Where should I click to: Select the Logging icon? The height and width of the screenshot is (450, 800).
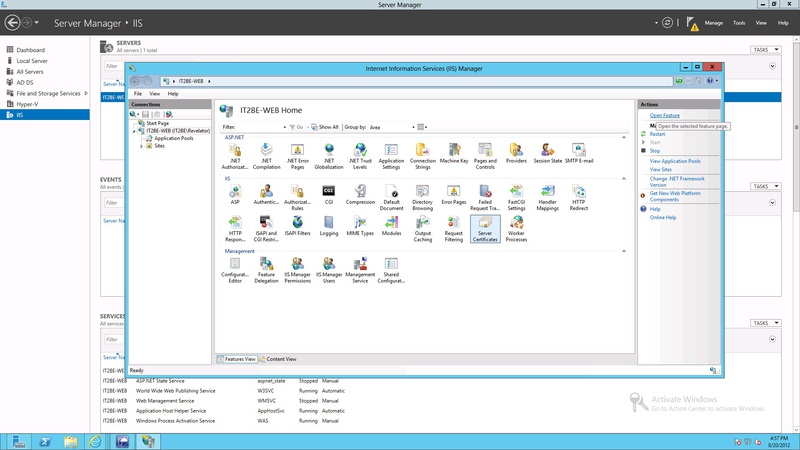(329, 226)
